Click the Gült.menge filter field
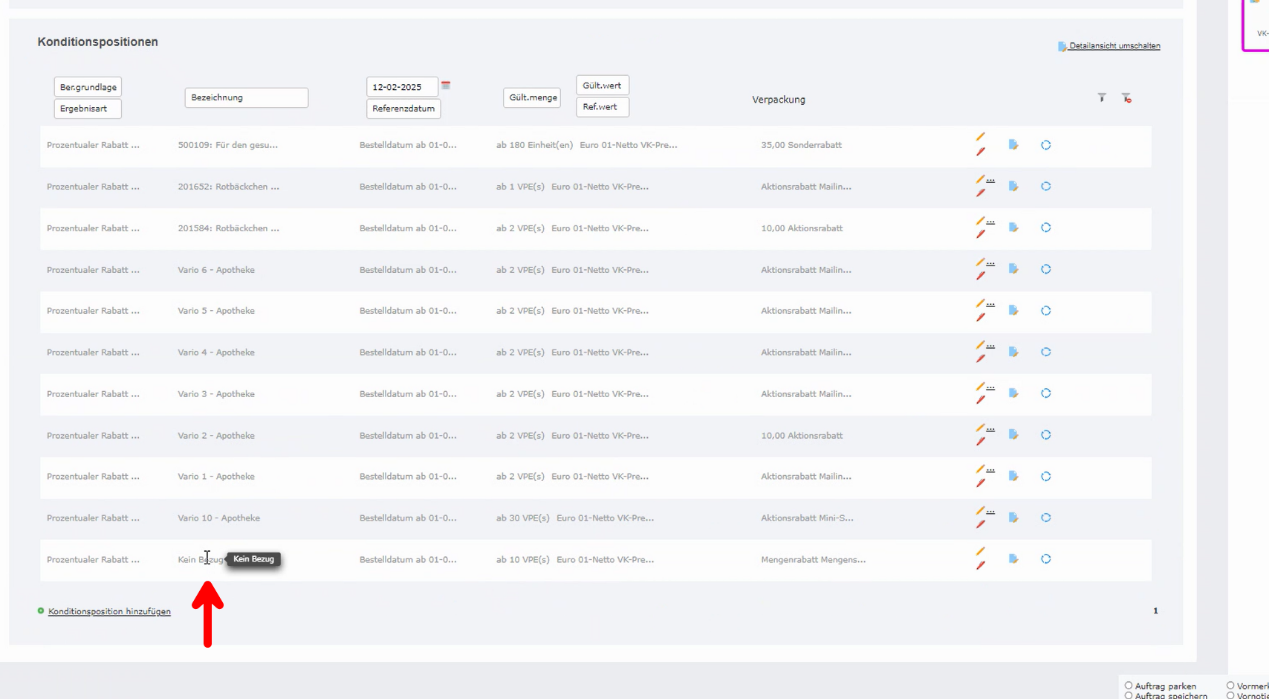 [532, 98]
